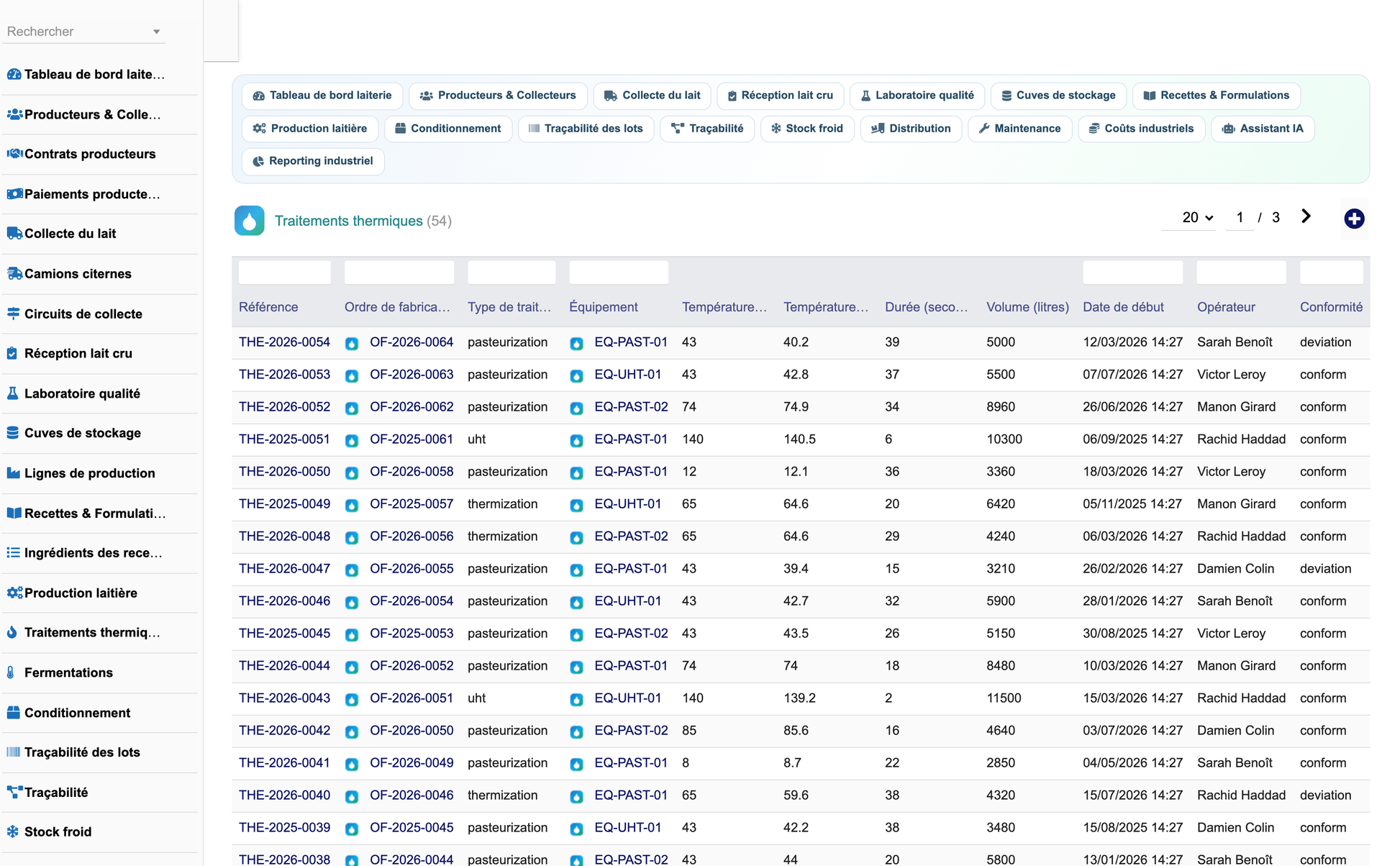Image resolution: width=1400 pixels, height=866 pixels.
Task: Click the Conditionnement box icon in sidebar
Action: 13,713
